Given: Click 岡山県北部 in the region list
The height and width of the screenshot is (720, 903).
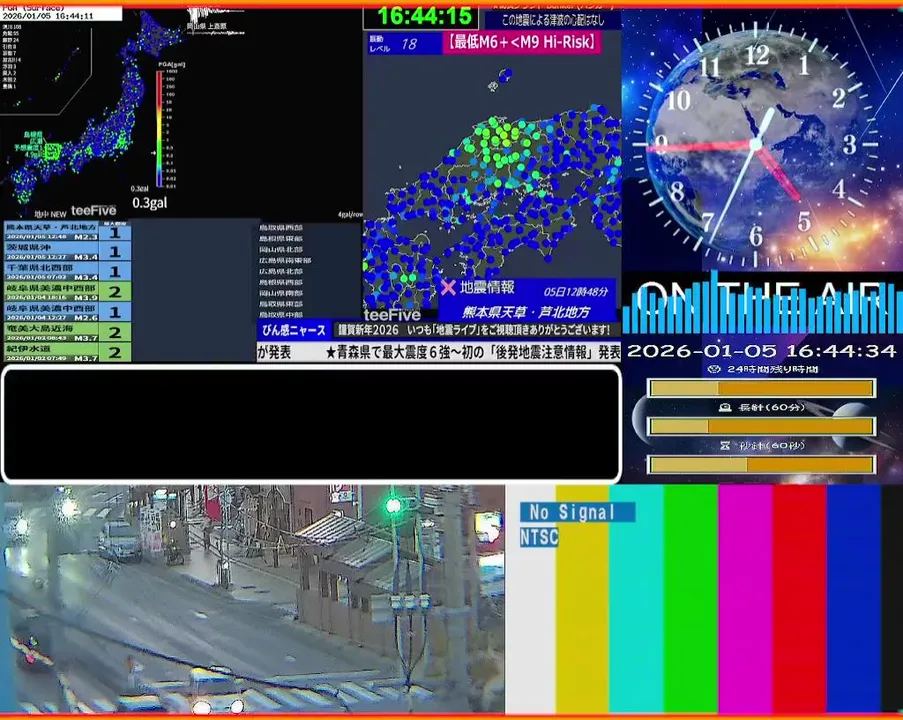Looking at the screenshot, I should [x=280, y=249].
